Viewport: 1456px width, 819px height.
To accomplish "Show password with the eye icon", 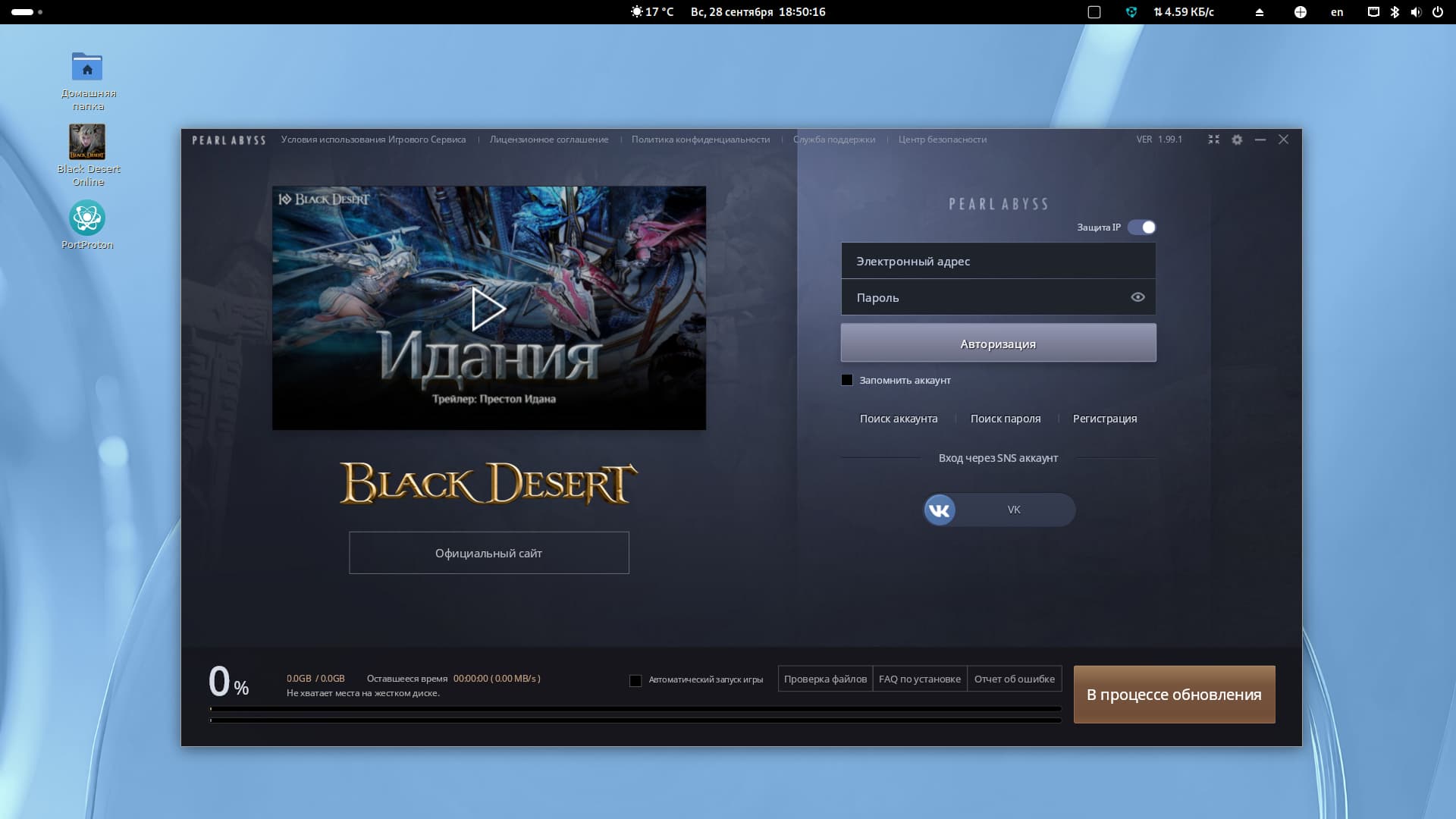I will (x=1137, y=297).
